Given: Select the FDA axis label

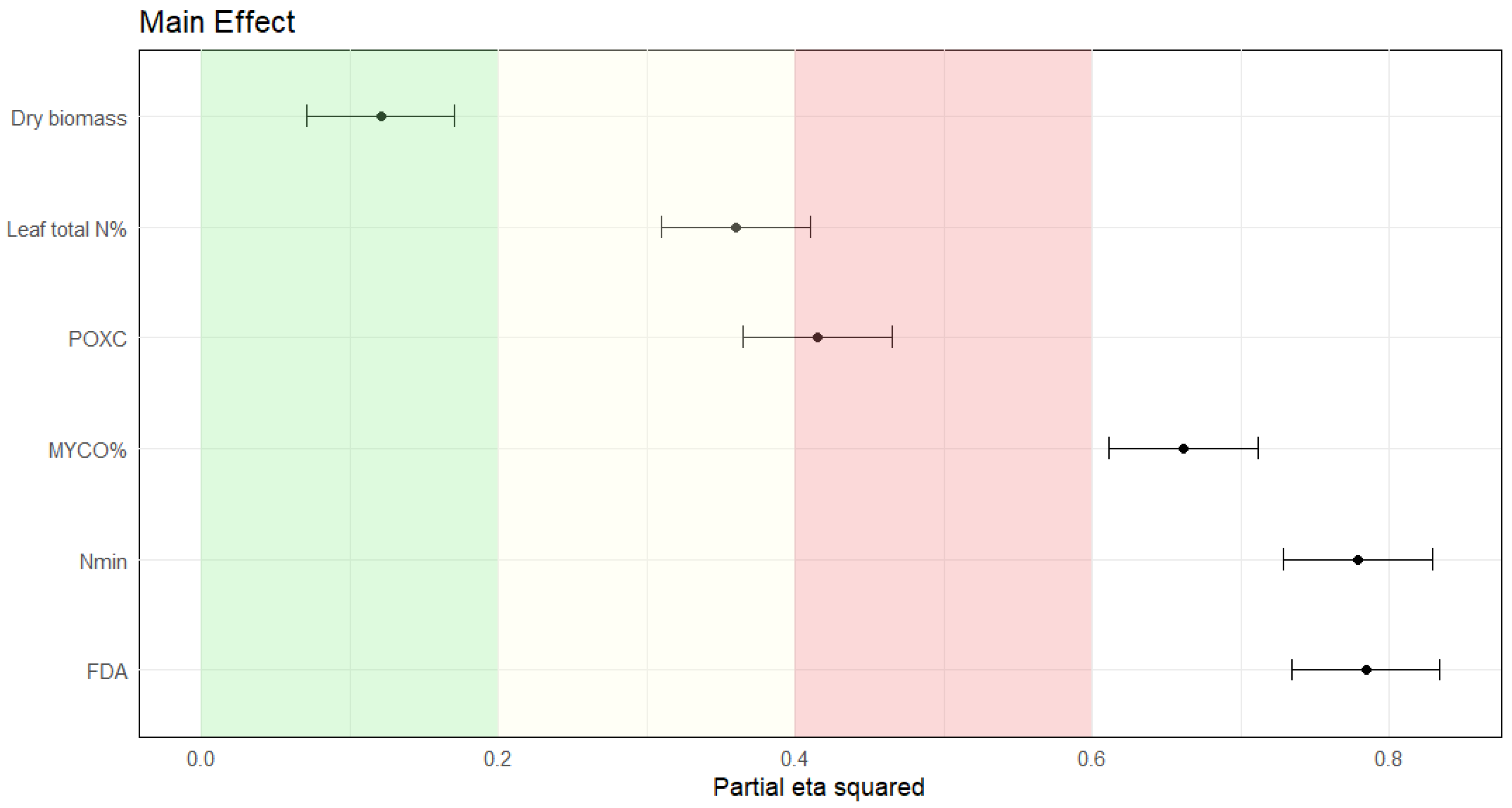Looking at the screenshot, I should click(107, 671).
